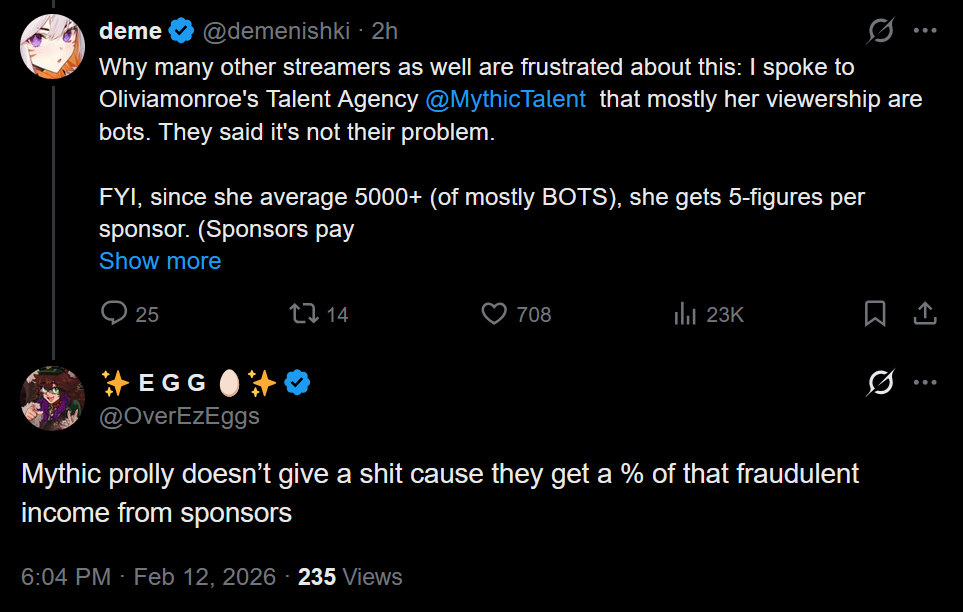963x612 pixels.
Task: Bookmark deme's tweet
Action: (874, 314)
